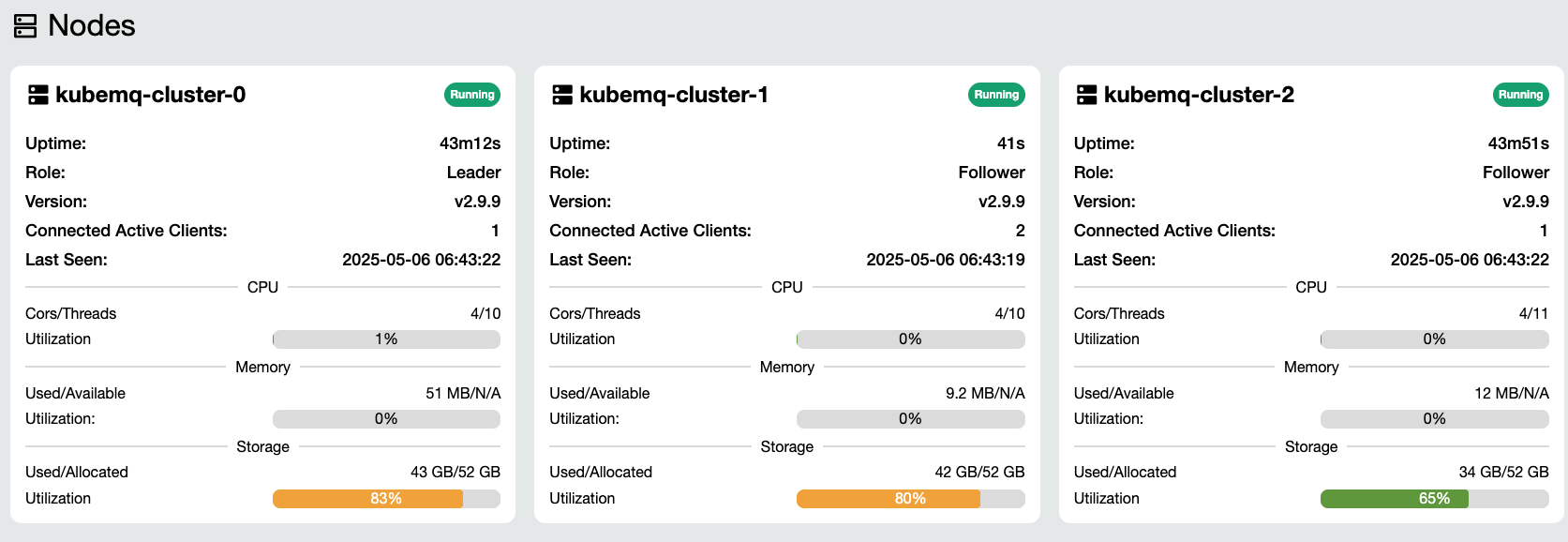The height and width of the screenshot is (542, 1568).
Task: Click the 1% CPU utilization bar
Action: tap(386, 339)
